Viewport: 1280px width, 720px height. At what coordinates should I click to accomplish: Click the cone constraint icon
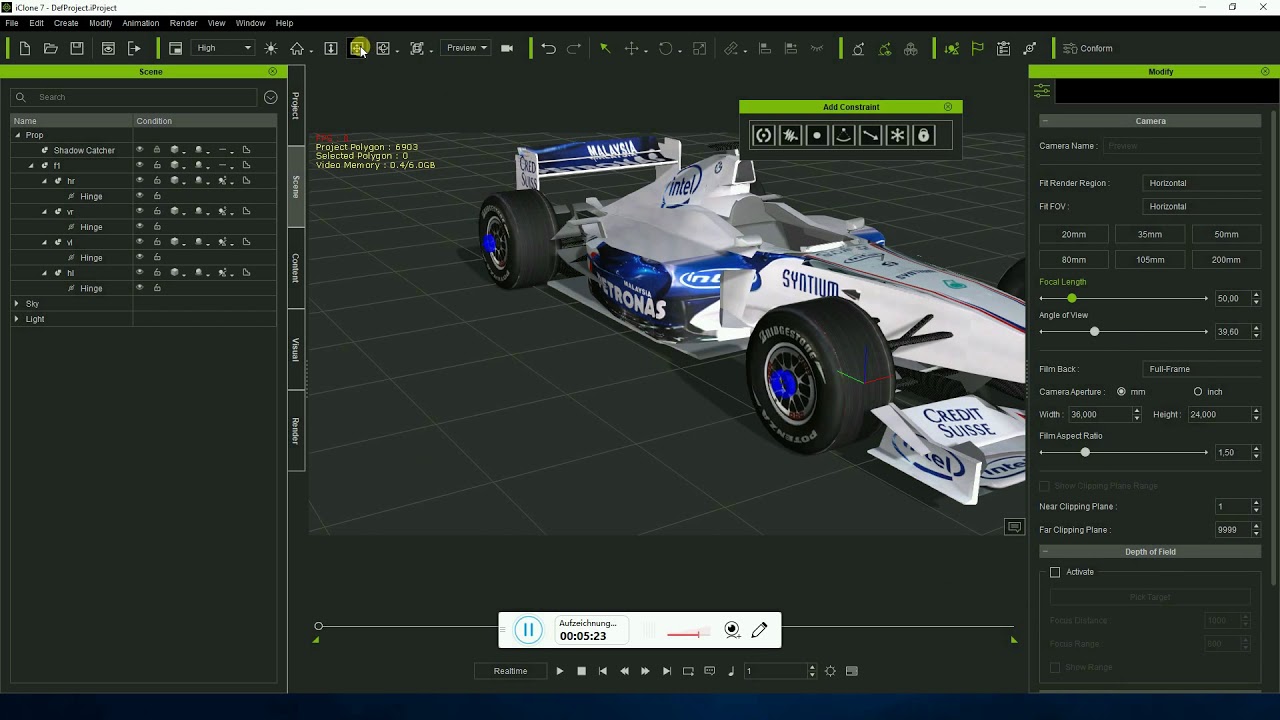click(x=844, y=135)
